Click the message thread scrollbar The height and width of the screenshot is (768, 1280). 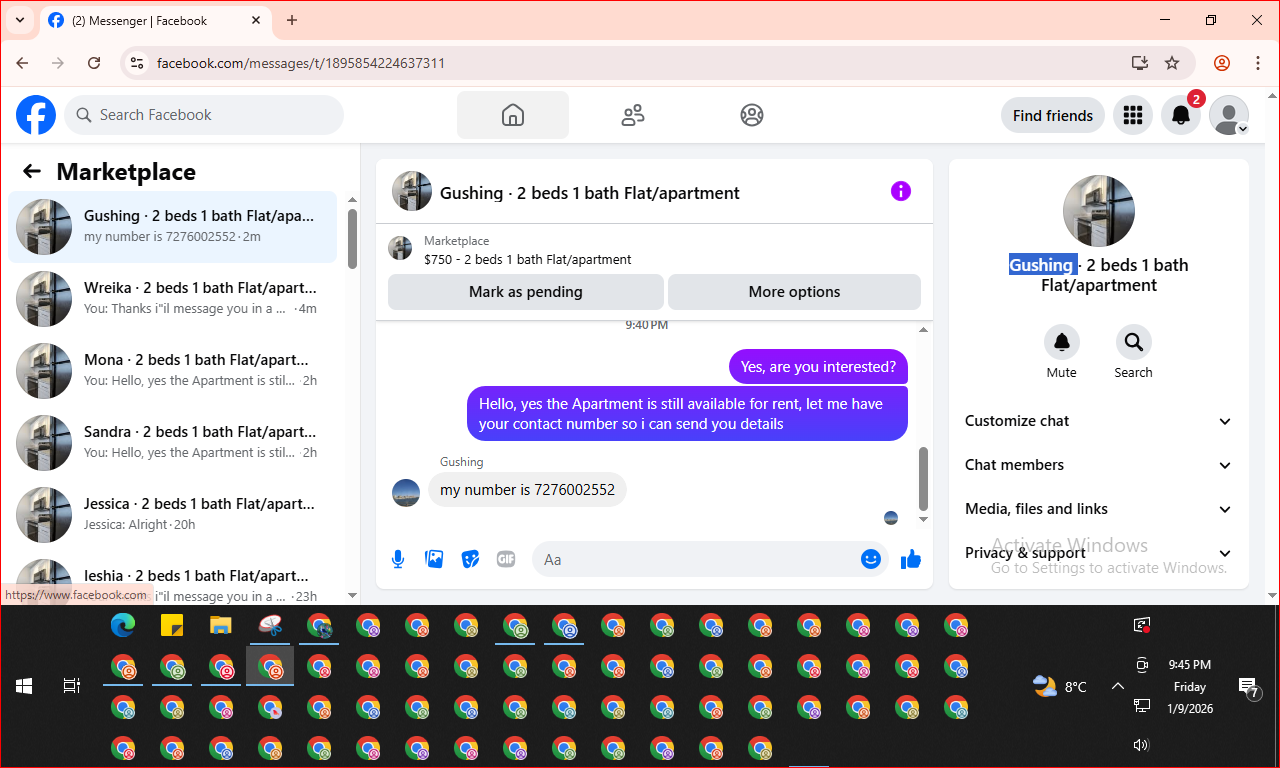tap(923, 478)
